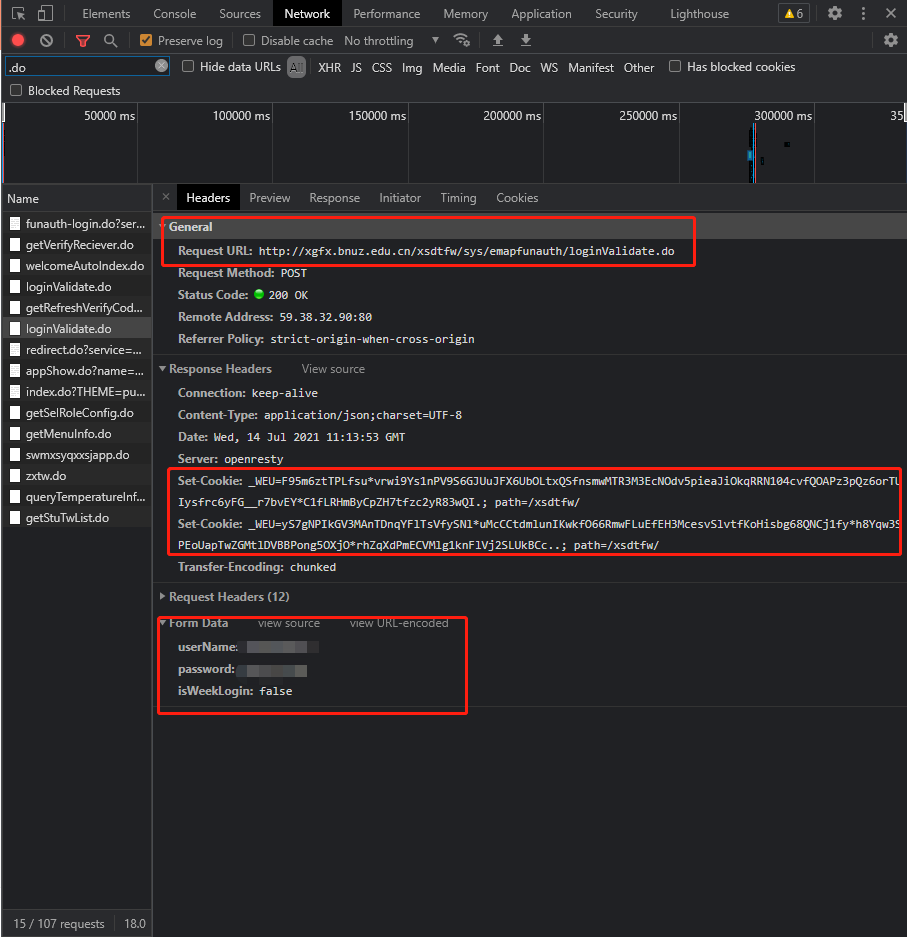This screenshot has height=937, width=907.
Task: Toggle the red filter funnel icon
Action: 83,41
